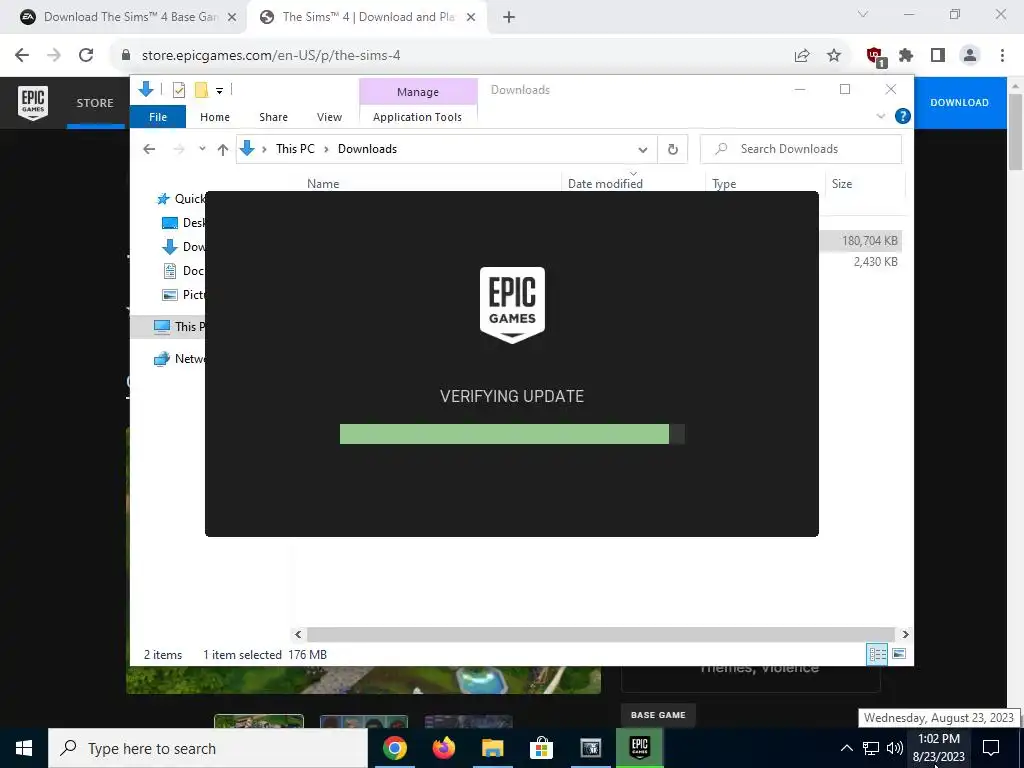Open the recent locations dropdown in File Explorer
The width and height of the screenshot is (1024, 768).
pyautogui.click(x=202, y=149)
